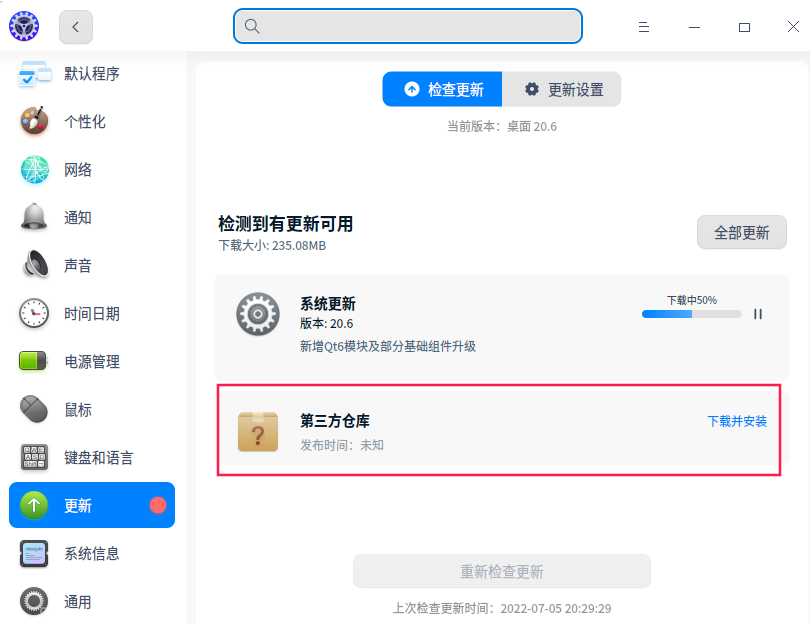
Task: Open the 默认程序 icon in sidebar
Action: (x=35, y=73)
